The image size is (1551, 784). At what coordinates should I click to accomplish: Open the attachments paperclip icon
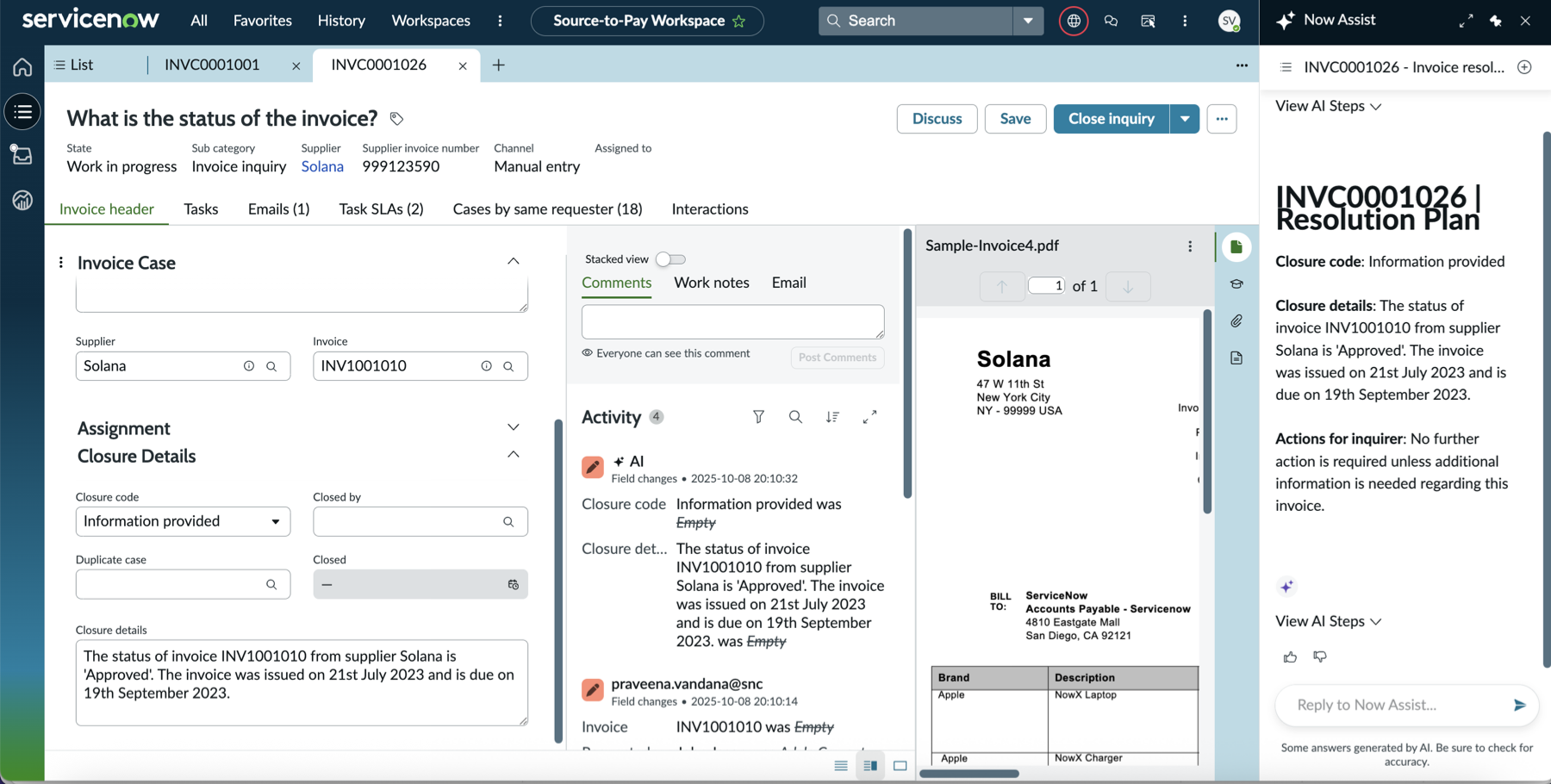coord(1236,321)
